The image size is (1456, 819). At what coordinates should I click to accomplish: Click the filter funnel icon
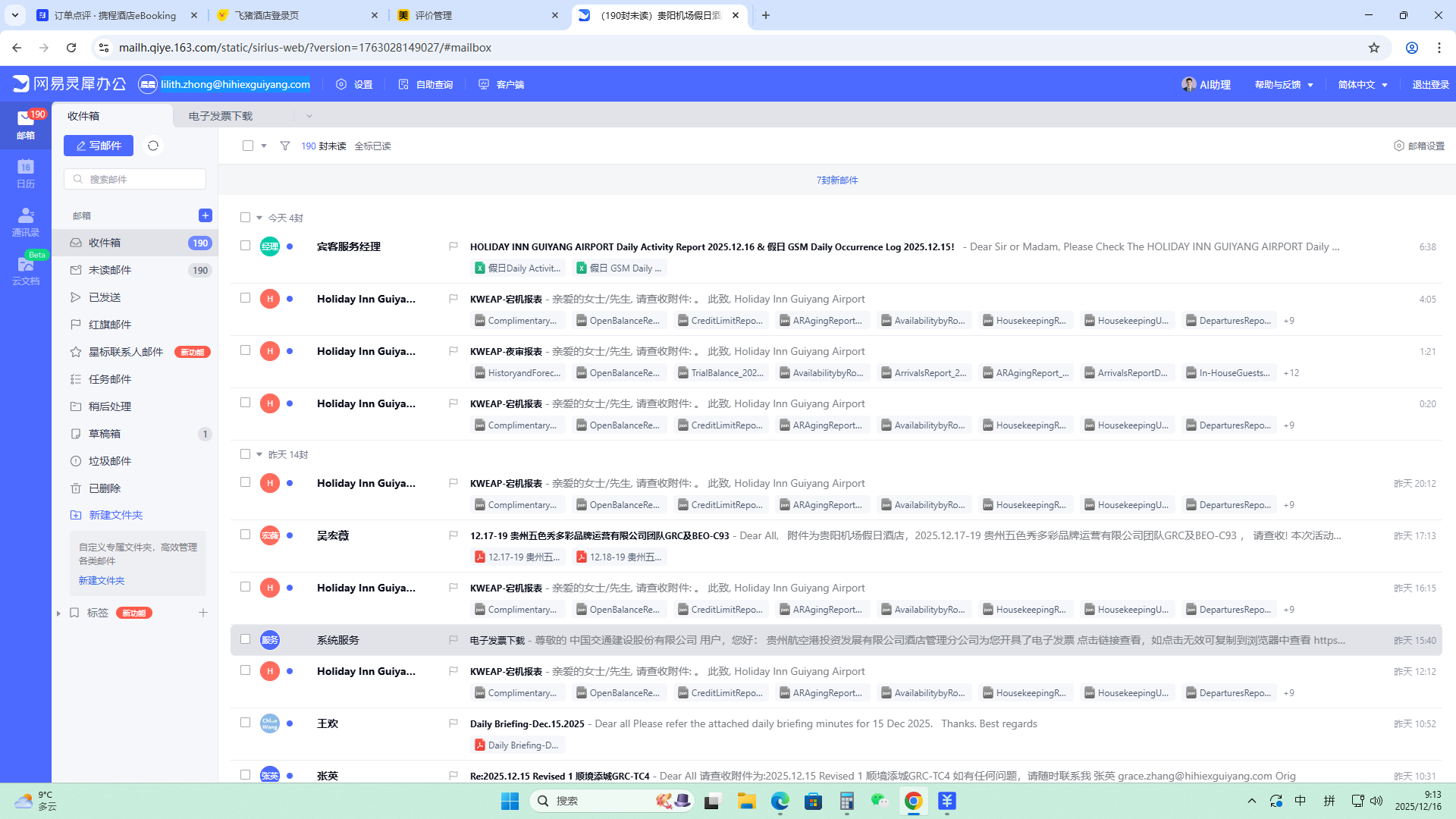(285, 146)
